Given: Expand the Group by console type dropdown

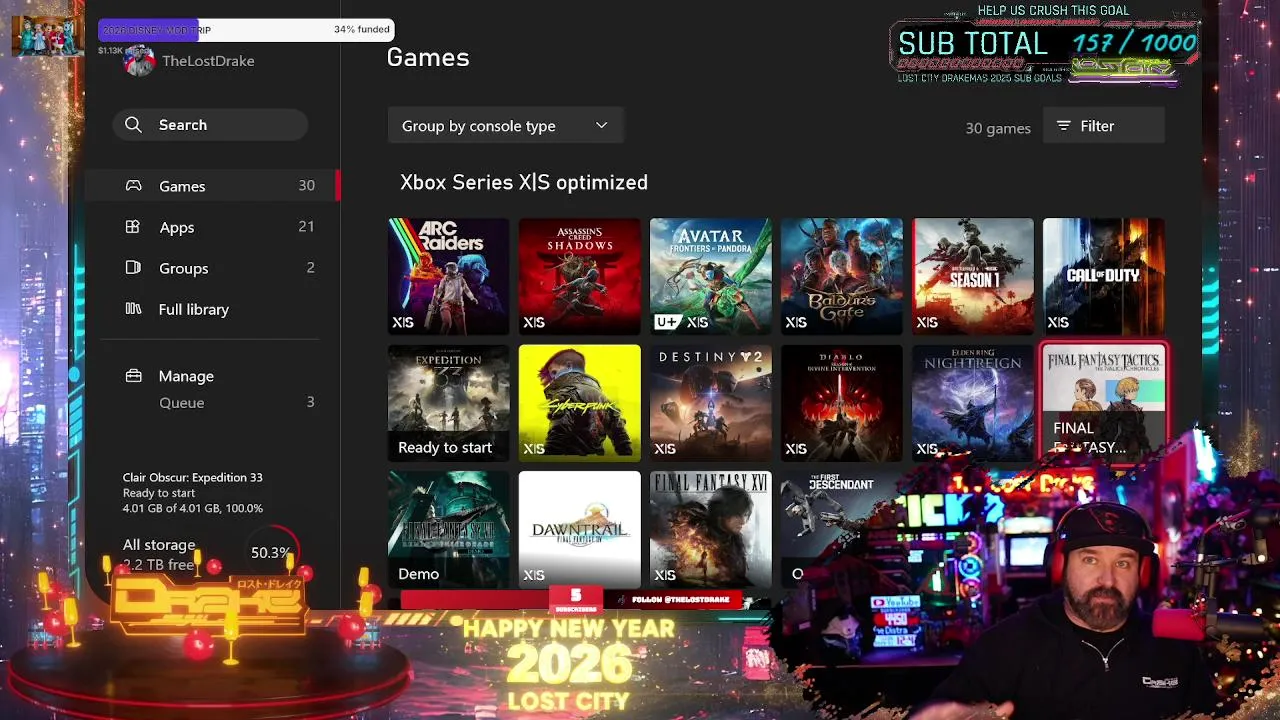Looking at the screenshot, I should (506, 126).
